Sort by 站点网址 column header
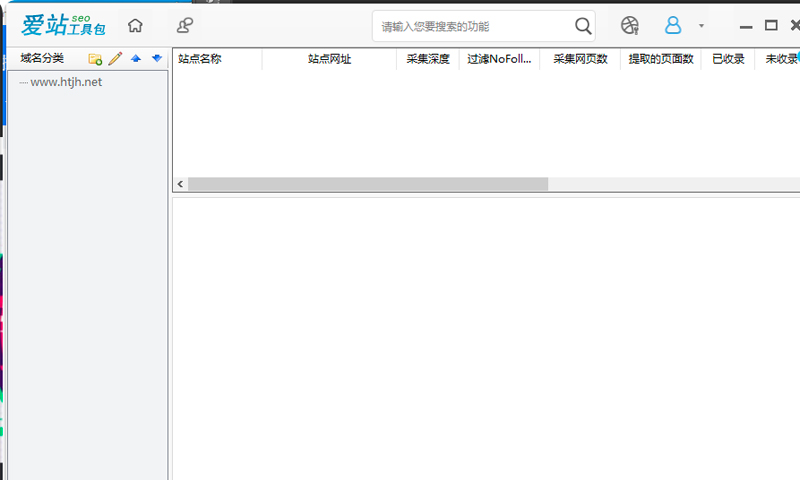The width and height of the screenshot is (800, 480). coord(329,59)
